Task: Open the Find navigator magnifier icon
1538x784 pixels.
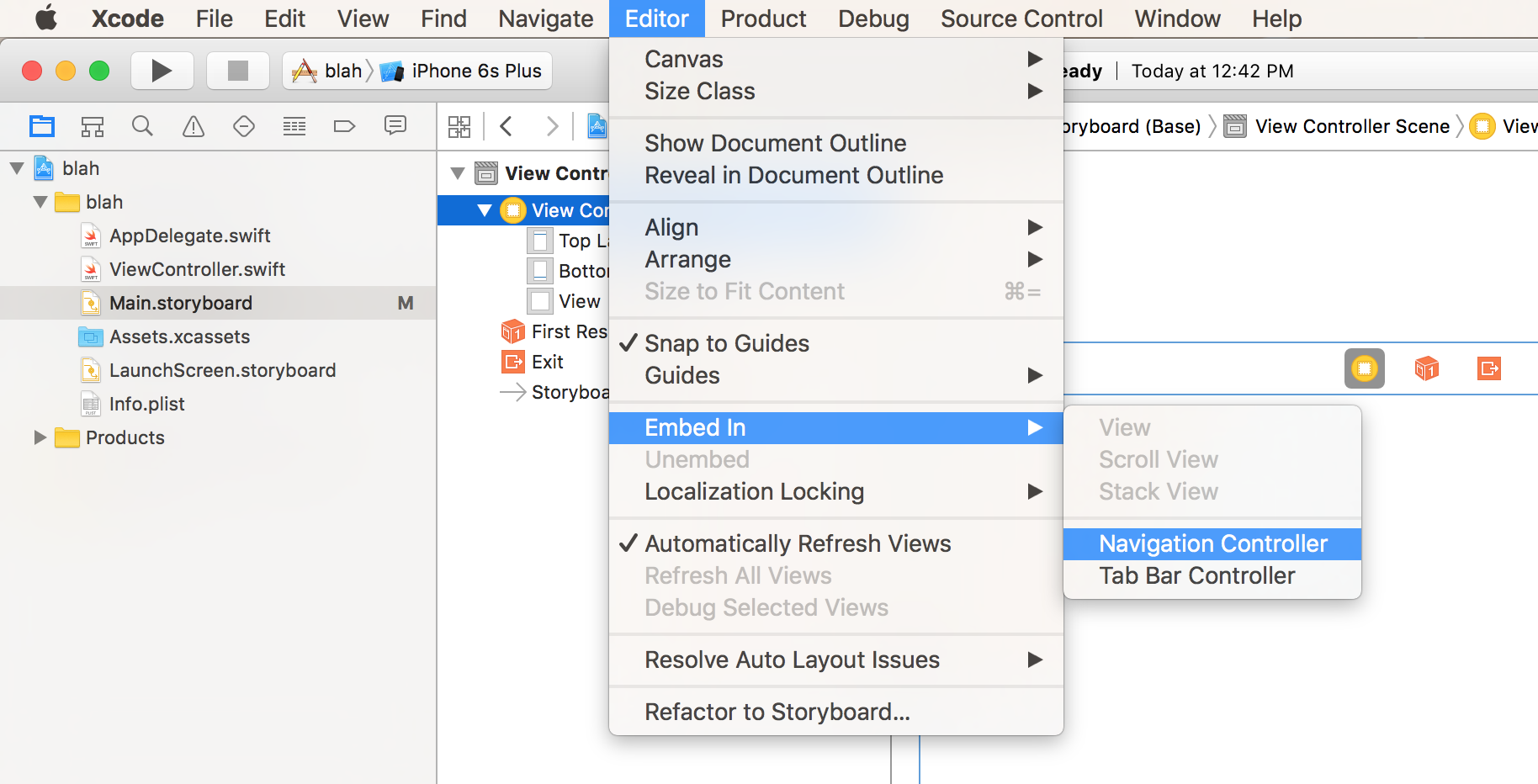Action: pyautogui.click(x=143, y=126)
